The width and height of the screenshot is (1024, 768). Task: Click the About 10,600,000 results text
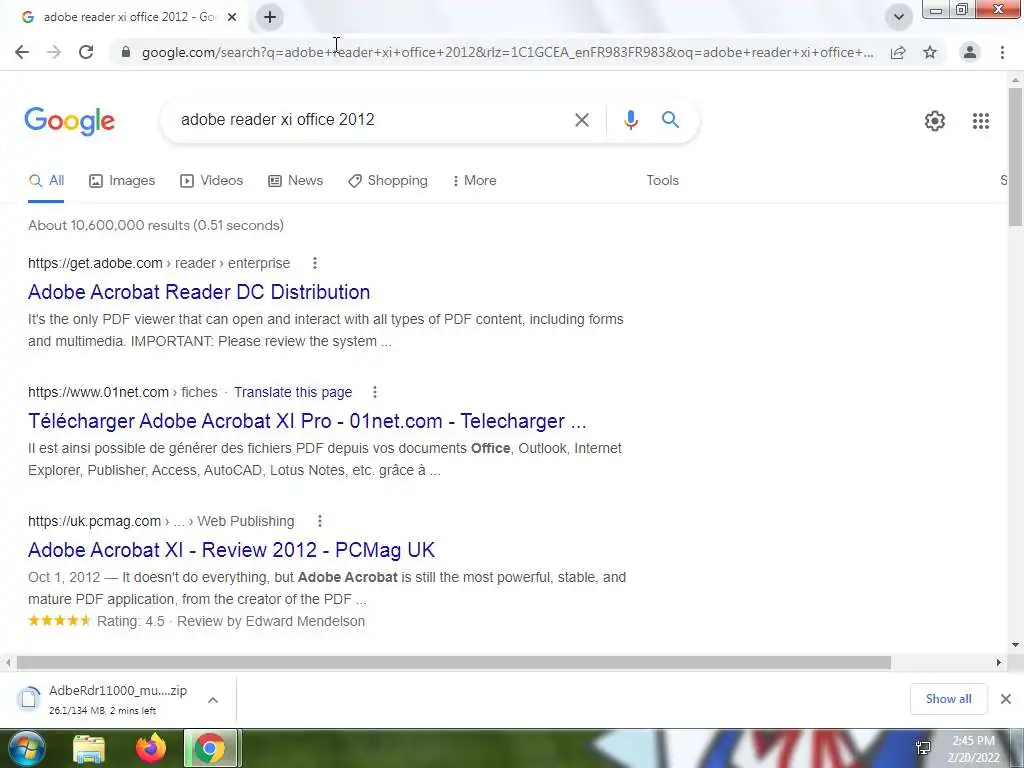pyautogui.click(x=155, y=225)
